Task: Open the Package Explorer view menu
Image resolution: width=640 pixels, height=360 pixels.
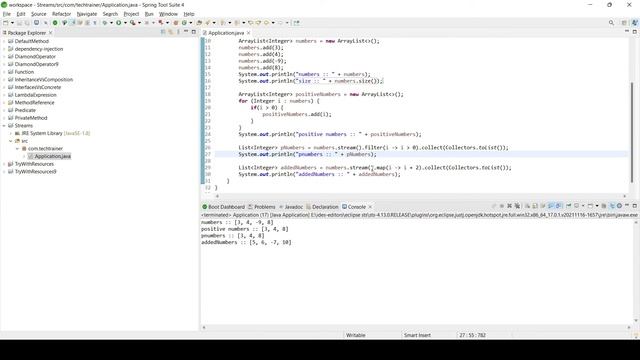Action: pyautogui.click(x=178, y=32)
